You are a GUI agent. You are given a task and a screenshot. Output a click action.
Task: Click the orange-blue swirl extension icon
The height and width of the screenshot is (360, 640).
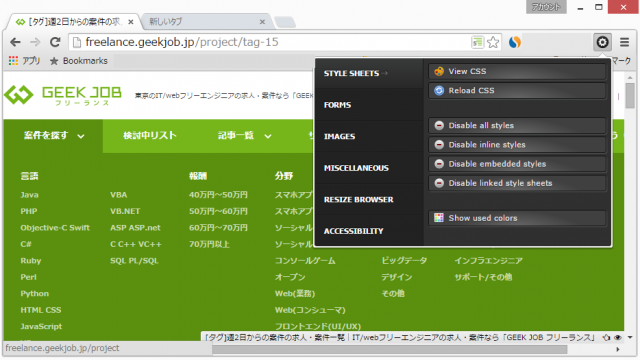[515, 42]
